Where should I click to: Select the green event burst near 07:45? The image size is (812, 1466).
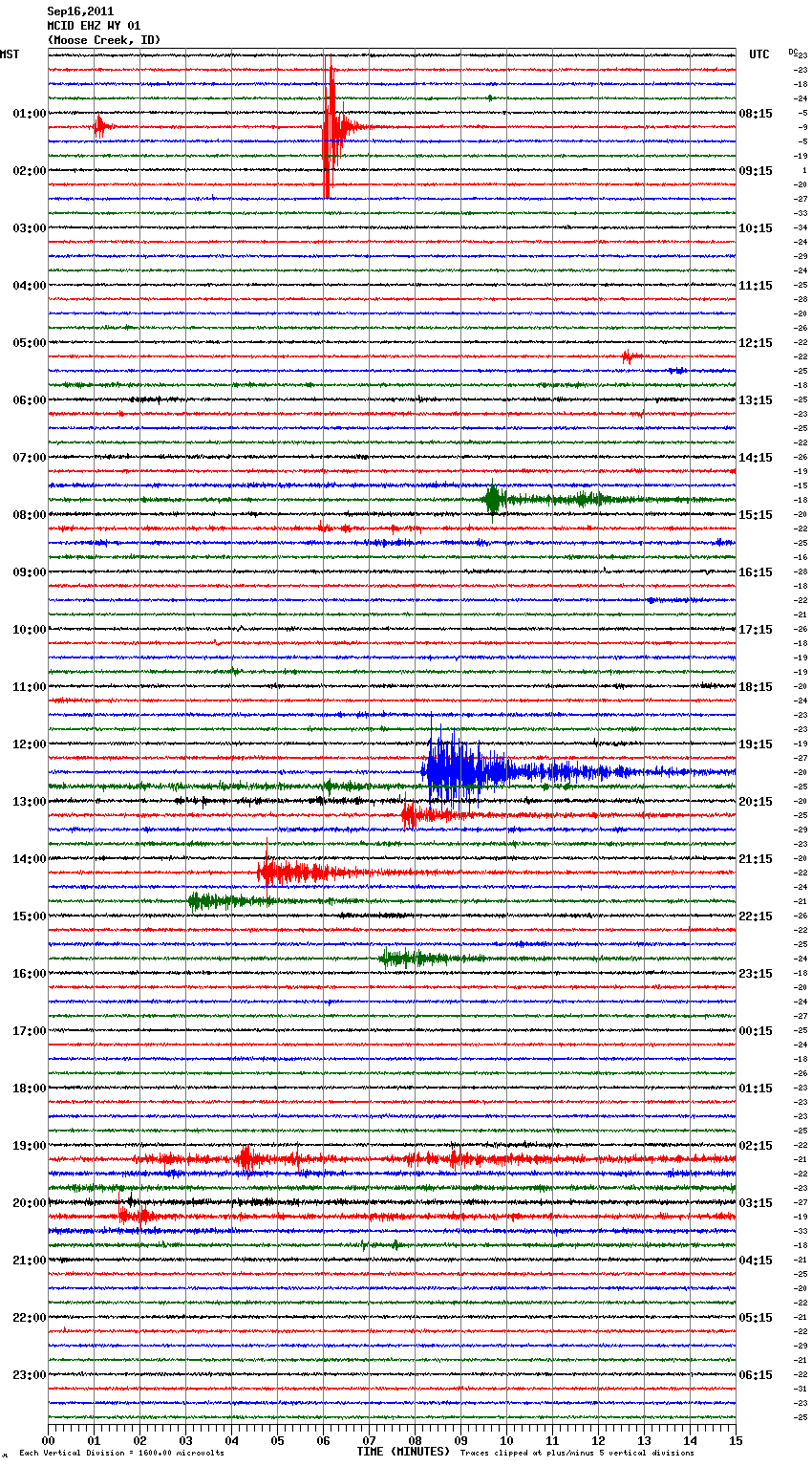tap(493, 499)
